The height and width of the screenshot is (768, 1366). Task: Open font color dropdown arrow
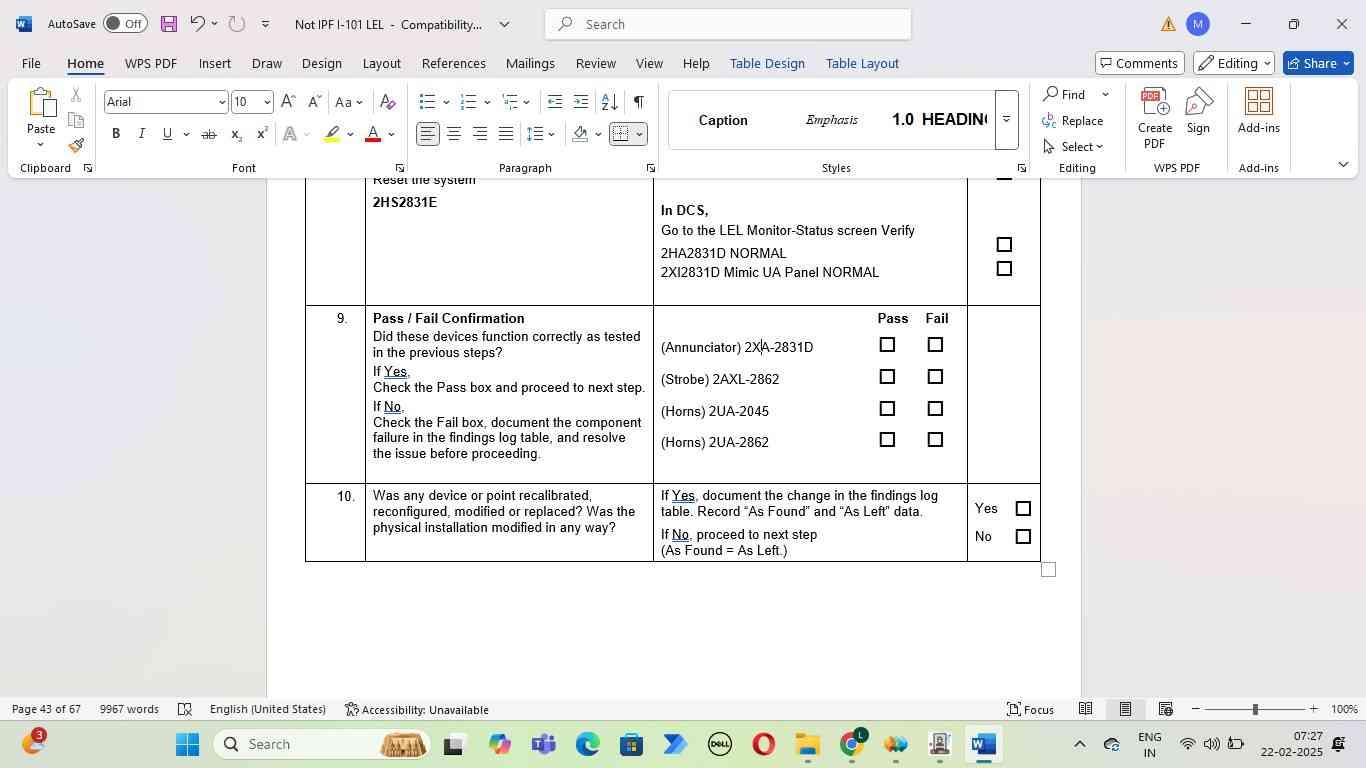[392, 134]
